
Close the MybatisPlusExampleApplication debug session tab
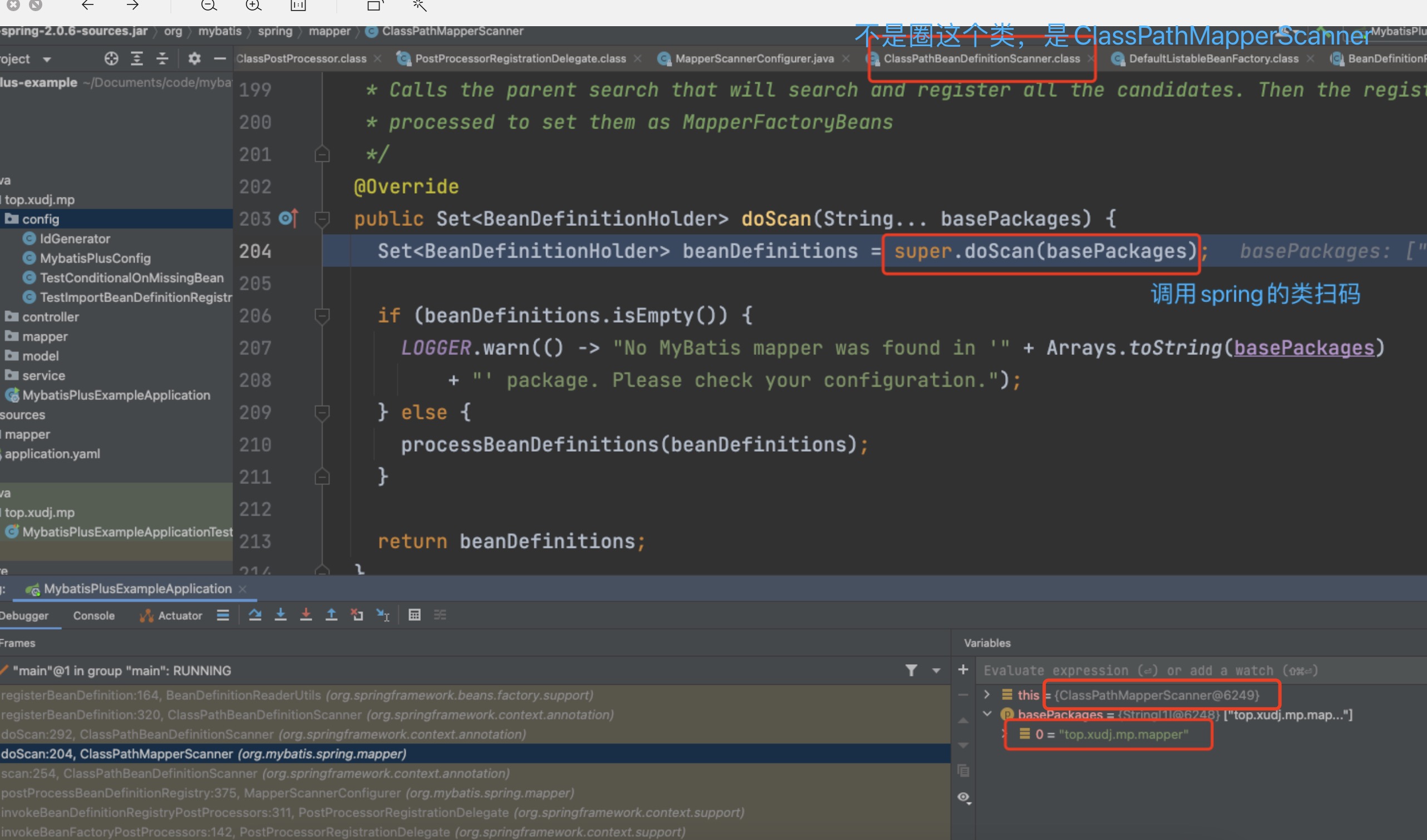(x=243, y=589)
